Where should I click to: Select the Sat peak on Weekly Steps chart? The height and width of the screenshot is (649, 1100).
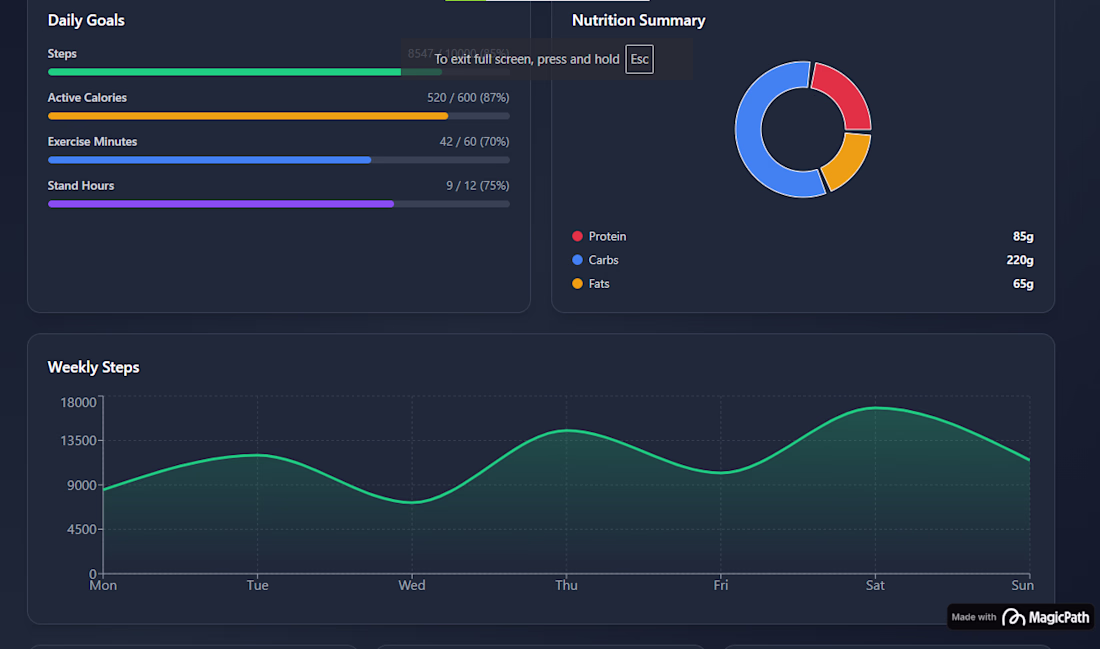pyautogui.click(x=875, y=408)
